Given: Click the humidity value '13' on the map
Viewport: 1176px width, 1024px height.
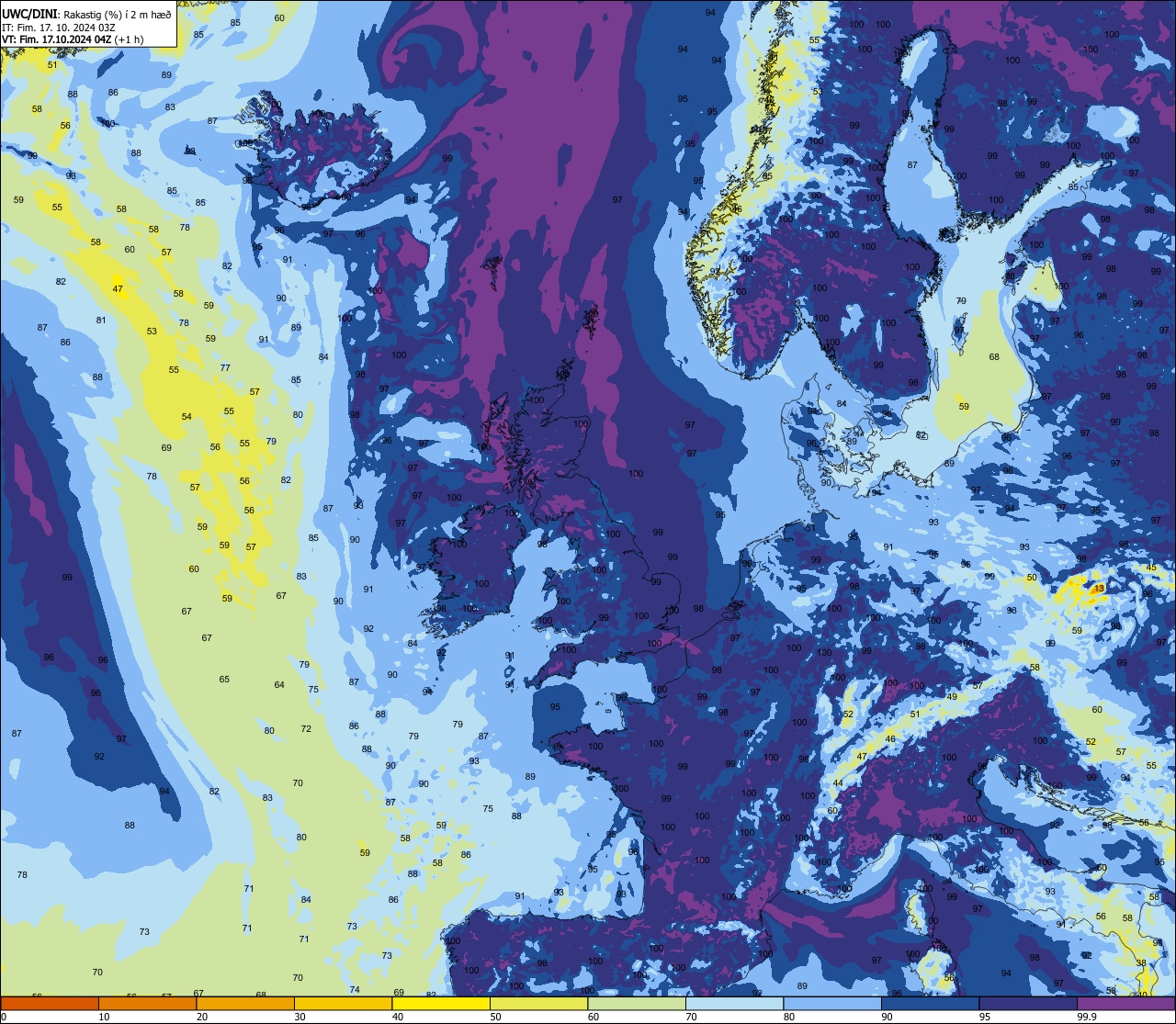Looking at the screenshot, I should point(1100,588).
